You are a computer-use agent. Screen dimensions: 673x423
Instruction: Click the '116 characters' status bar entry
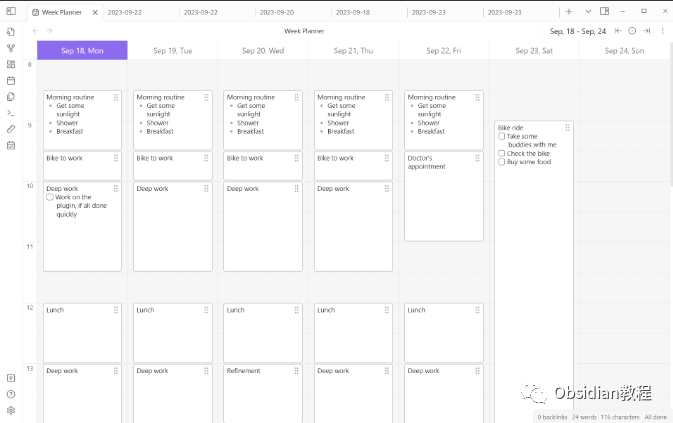620,417
